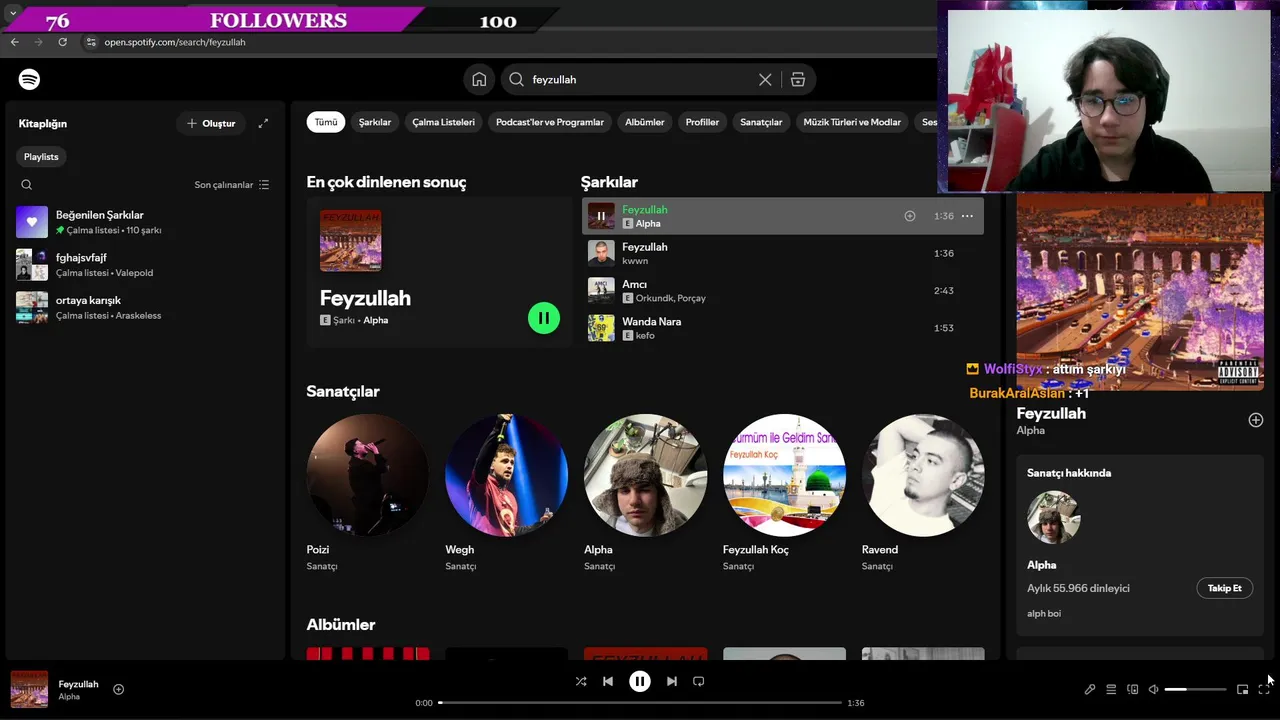The height and width of the screenshot is (720, 1280).
Task: Click the Albümler section heading
Action: coord(341,624)
